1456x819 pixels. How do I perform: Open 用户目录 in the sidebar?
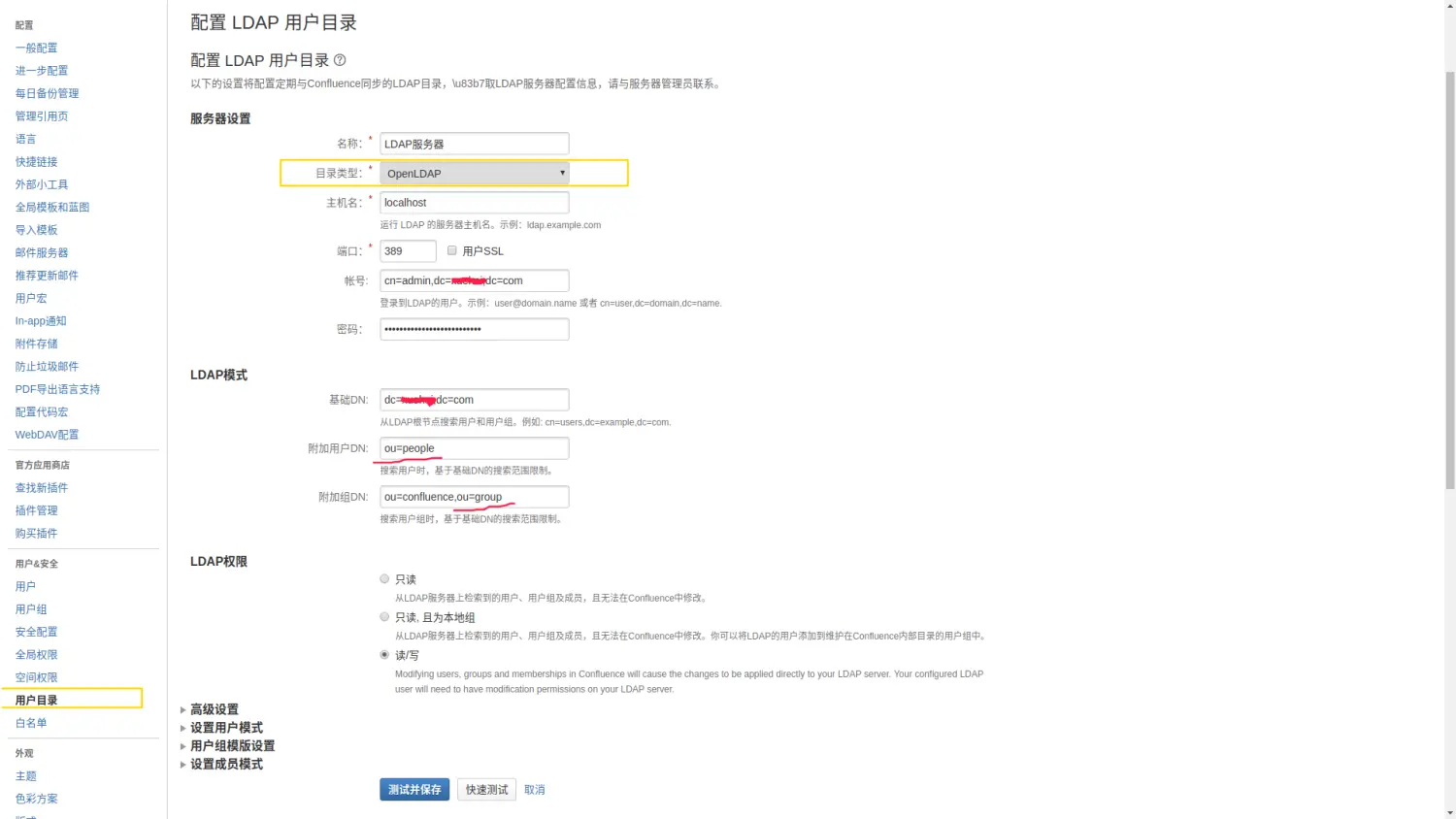click(x=36, y=701)
